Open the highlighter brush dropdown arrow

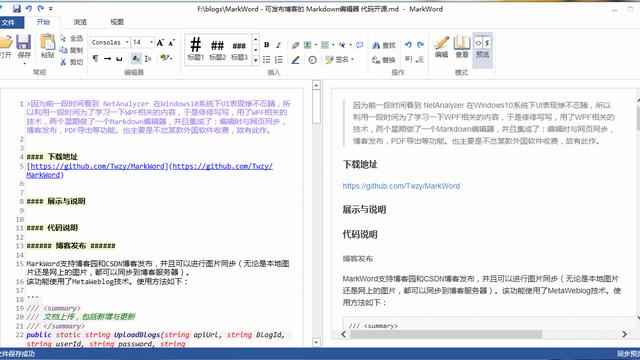point(171,58)
